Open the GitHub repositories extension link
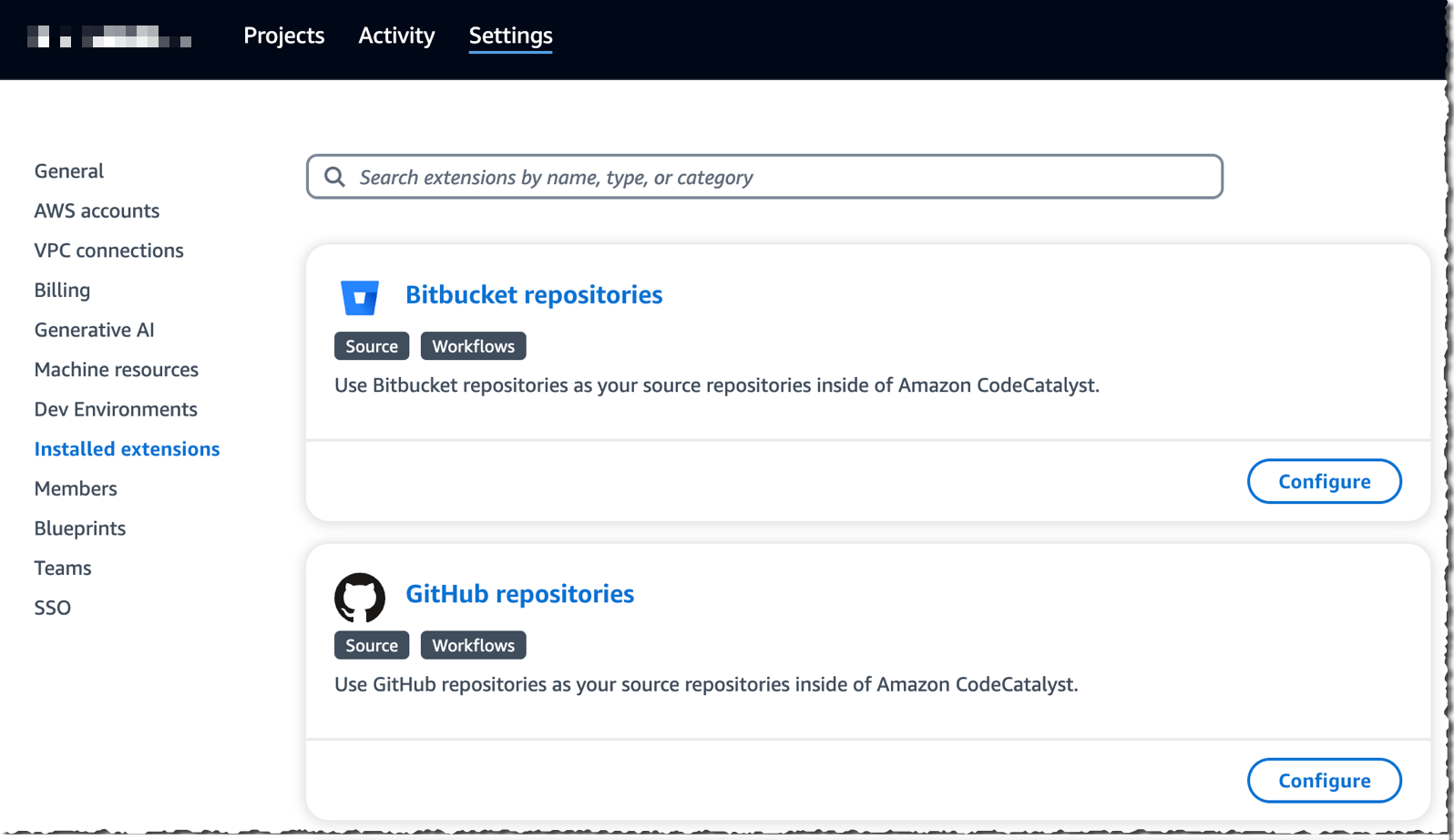Screen dimensions: 1454x840 tap(519, 593)
